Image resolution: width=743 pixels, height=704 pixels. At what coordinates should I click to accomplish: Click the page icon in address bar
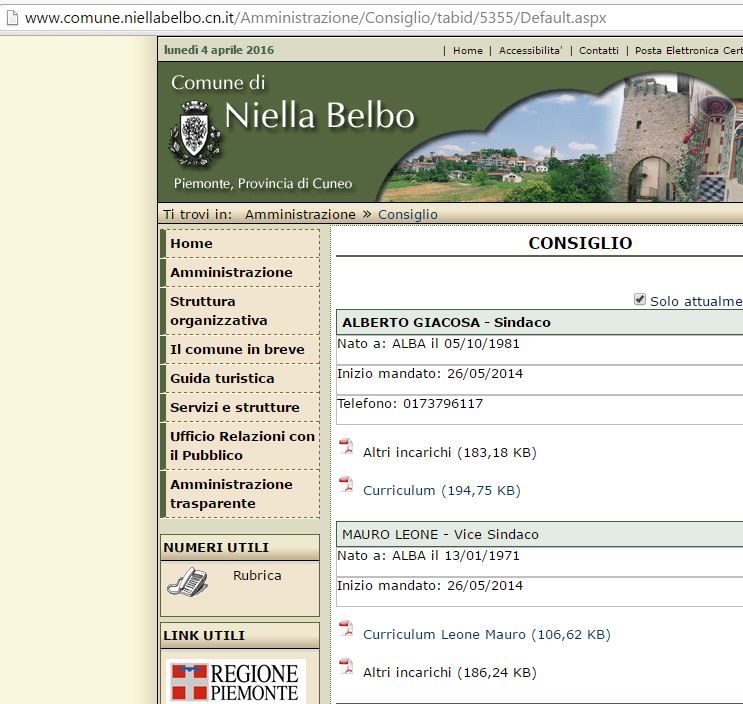[x=12, y=18]
